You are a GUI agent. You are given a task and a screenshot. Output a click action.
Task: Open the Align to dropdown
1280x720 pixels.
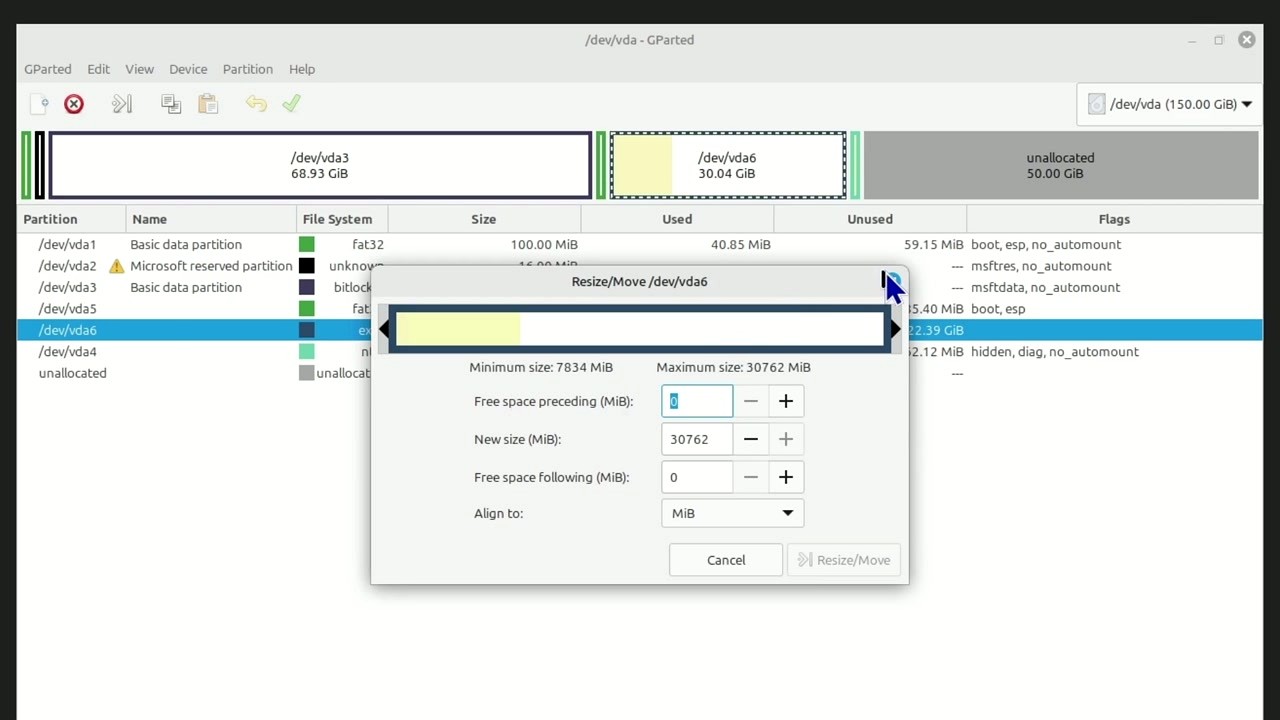point(732,513)
